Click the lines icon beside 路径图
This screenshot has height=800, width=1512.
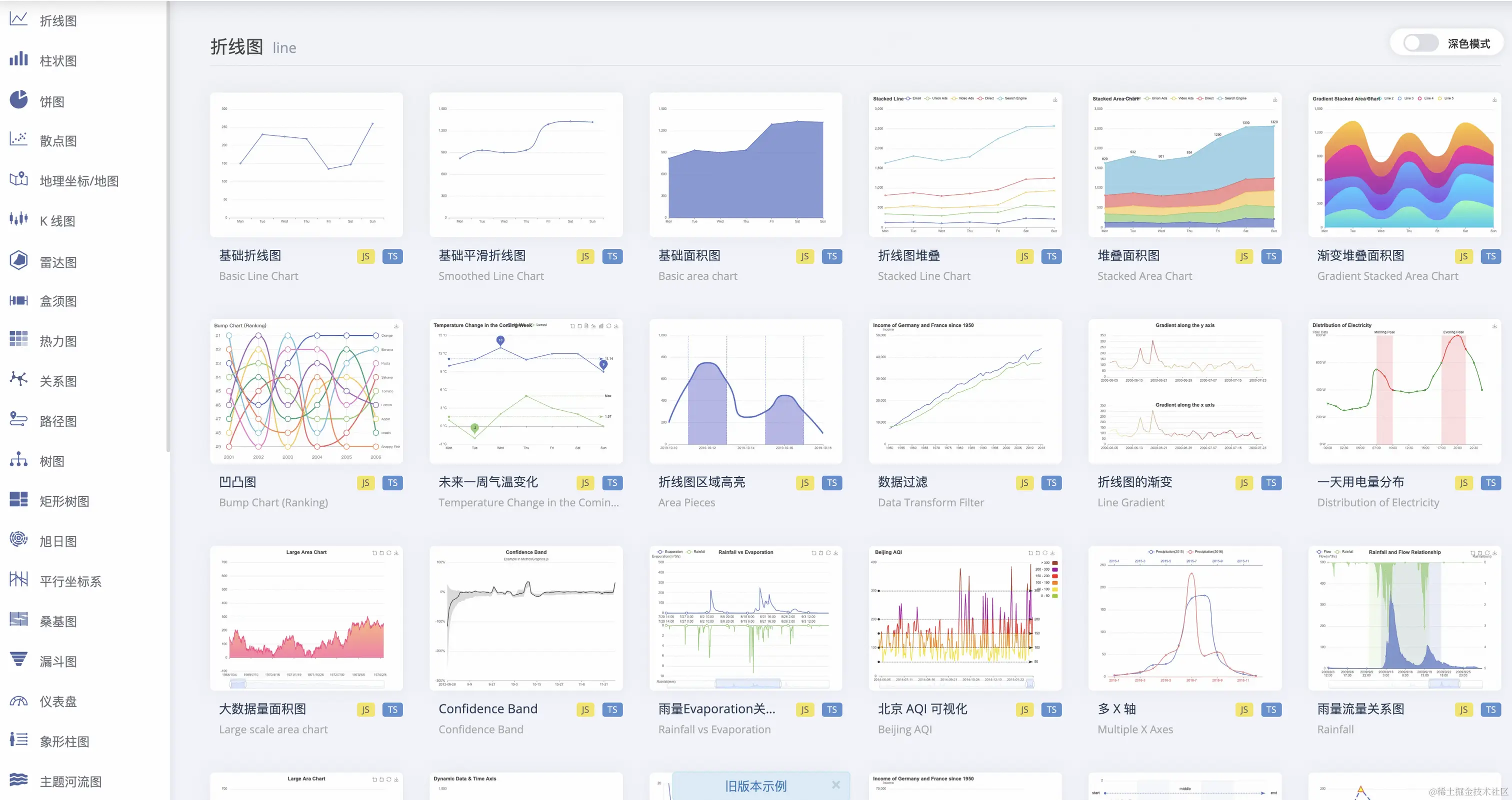19,420
